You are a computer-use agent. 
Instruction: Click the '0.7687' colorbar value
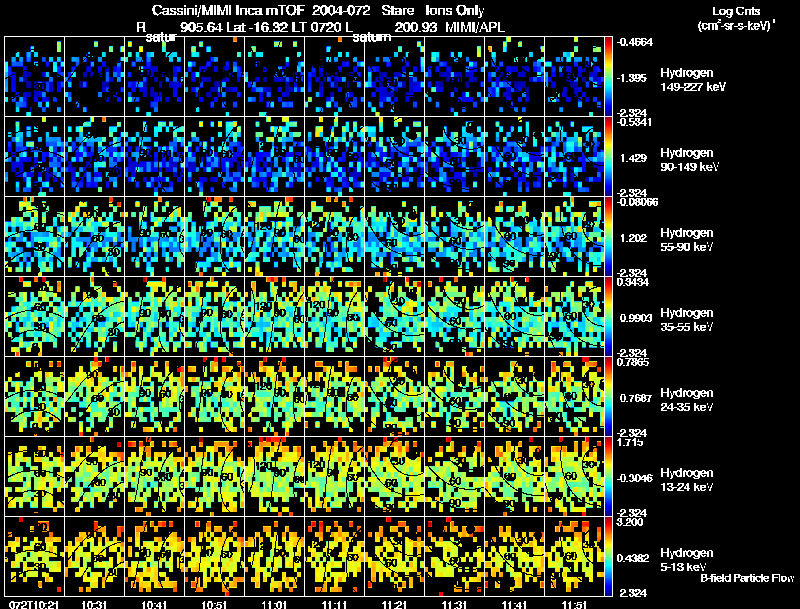[636, 398]
